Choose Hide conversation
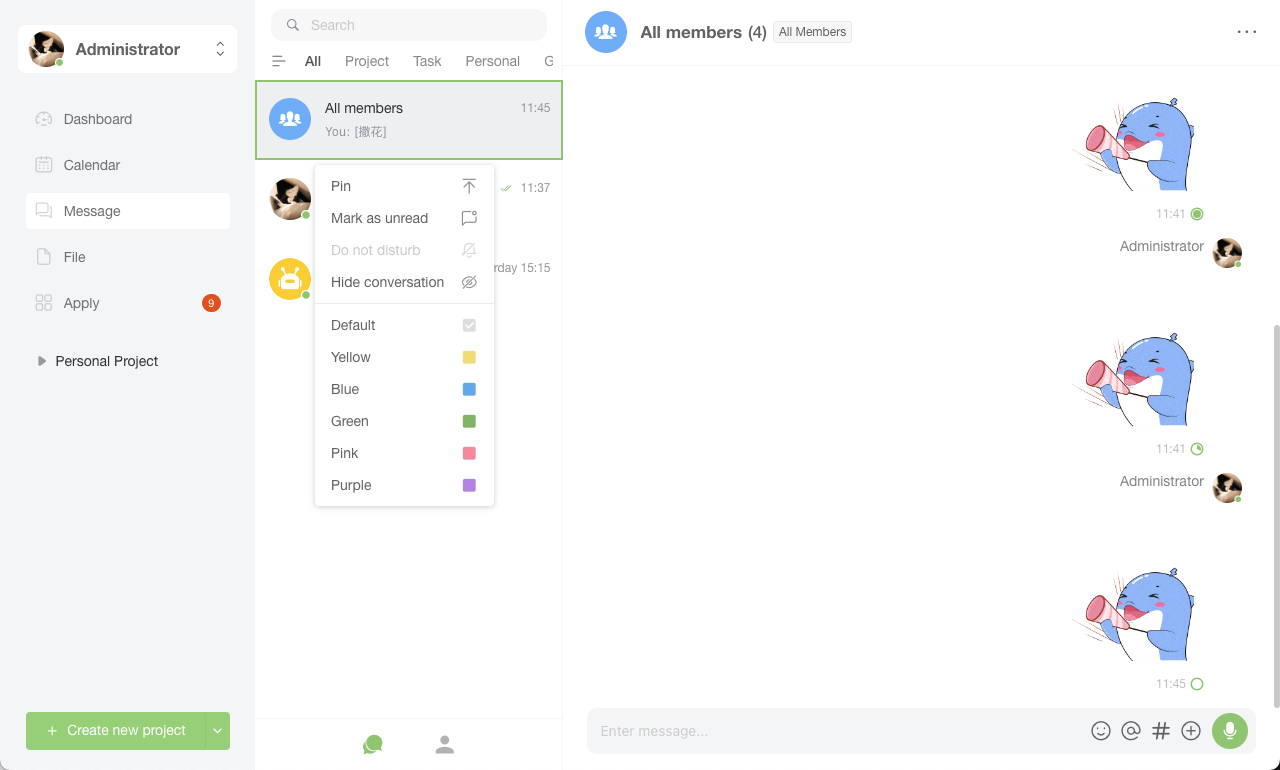Image resolution: width=1280 pixels, height=770 pixels. tap(404, 282)
